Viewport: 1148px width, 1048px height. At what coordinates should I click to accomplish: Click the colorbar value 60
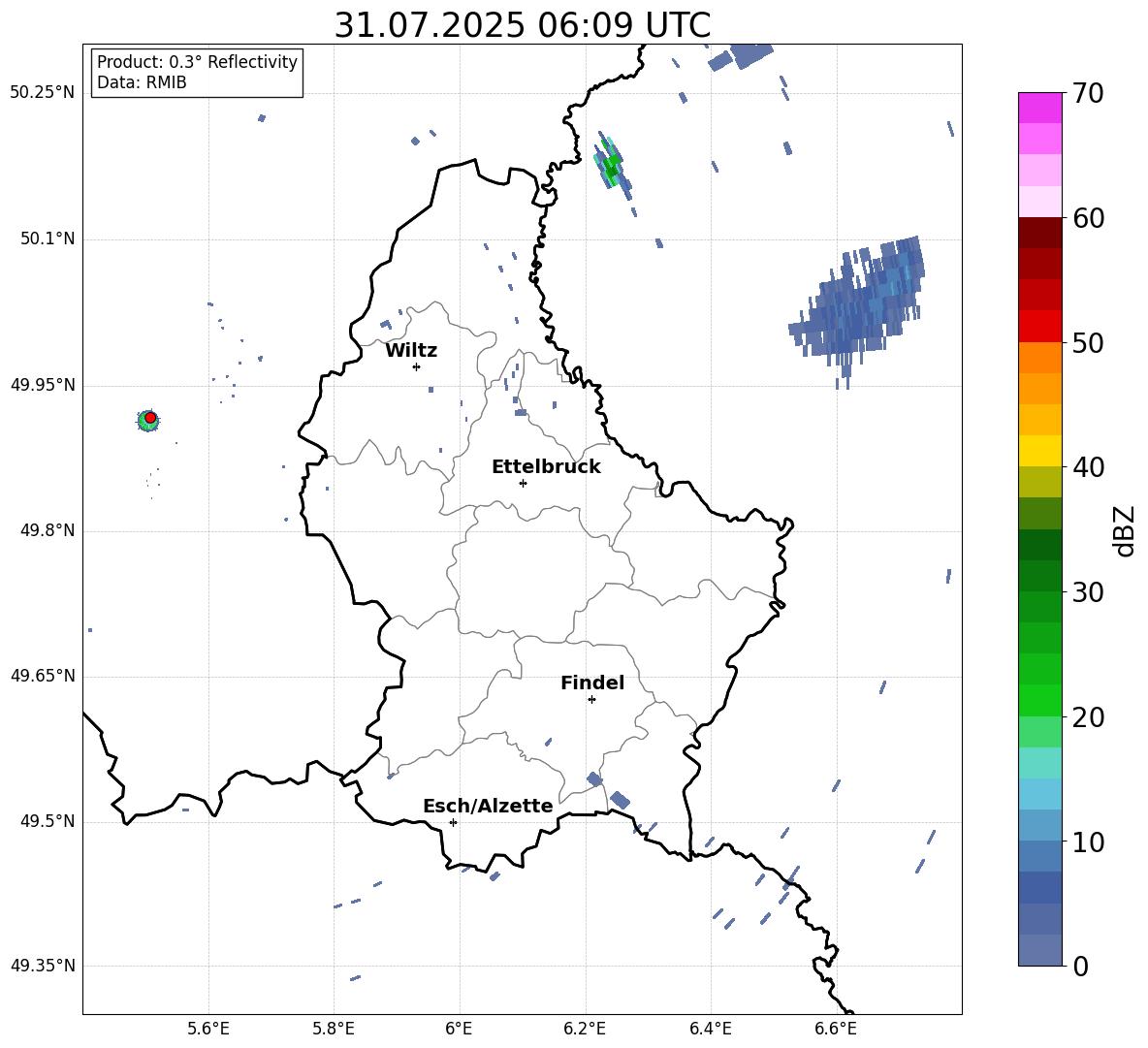(x=1088, y=218)
